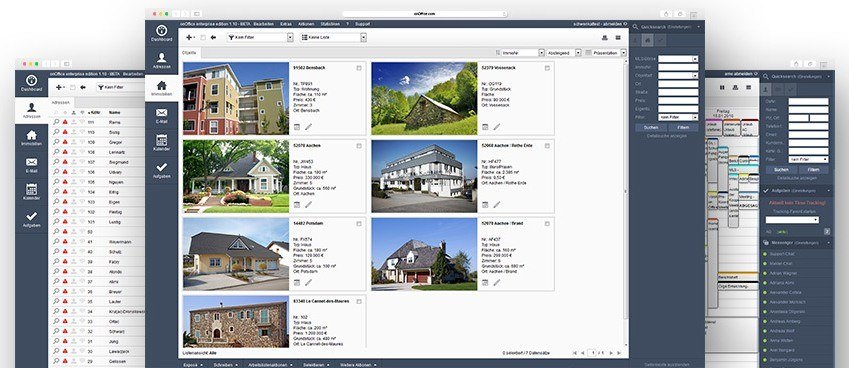Go to the next page of the list
Screen dimensions: 849x368
(x=611, y=353)
